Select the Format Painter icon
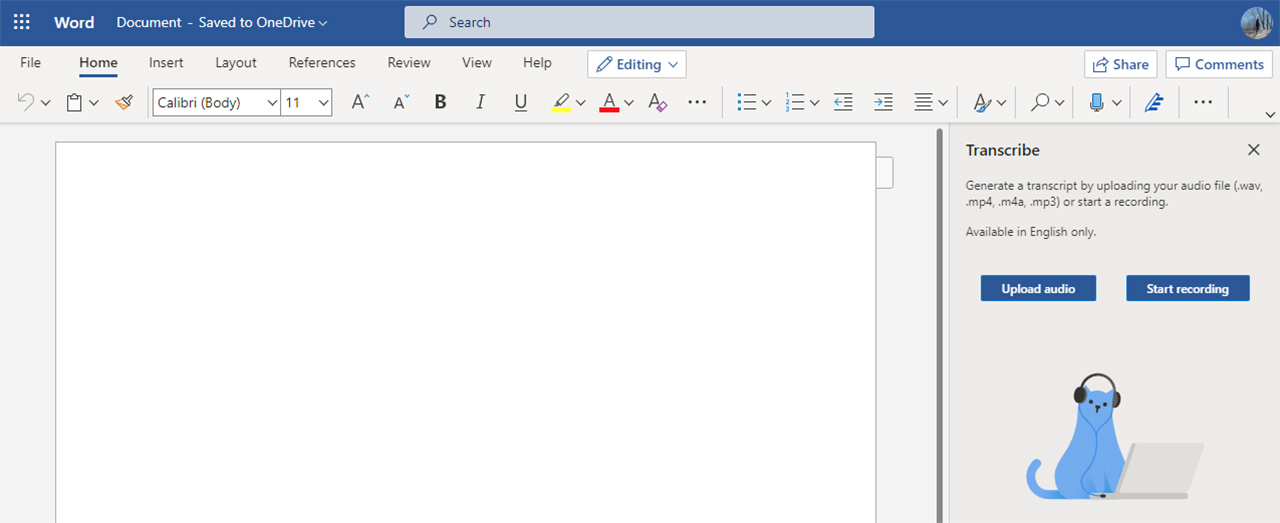 point(124,102)
